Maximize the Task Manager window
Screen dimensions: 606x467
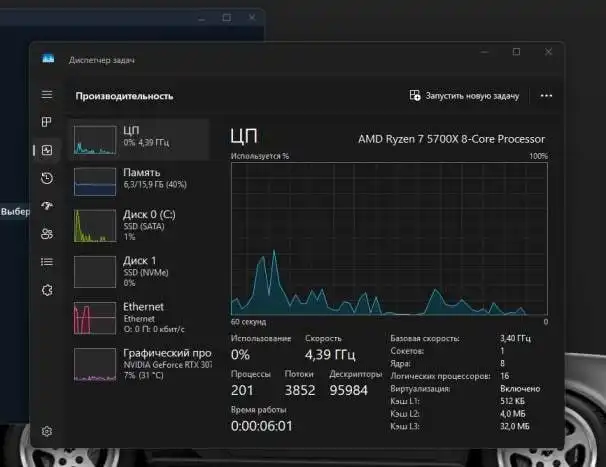click(x=516, y=52)
